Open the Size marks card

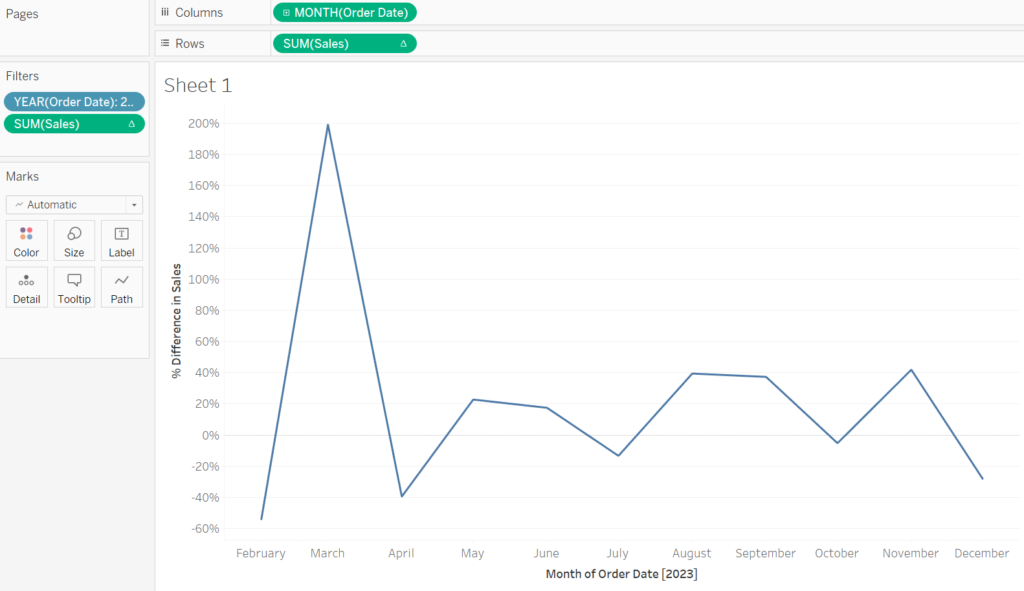tap(74, 241)
